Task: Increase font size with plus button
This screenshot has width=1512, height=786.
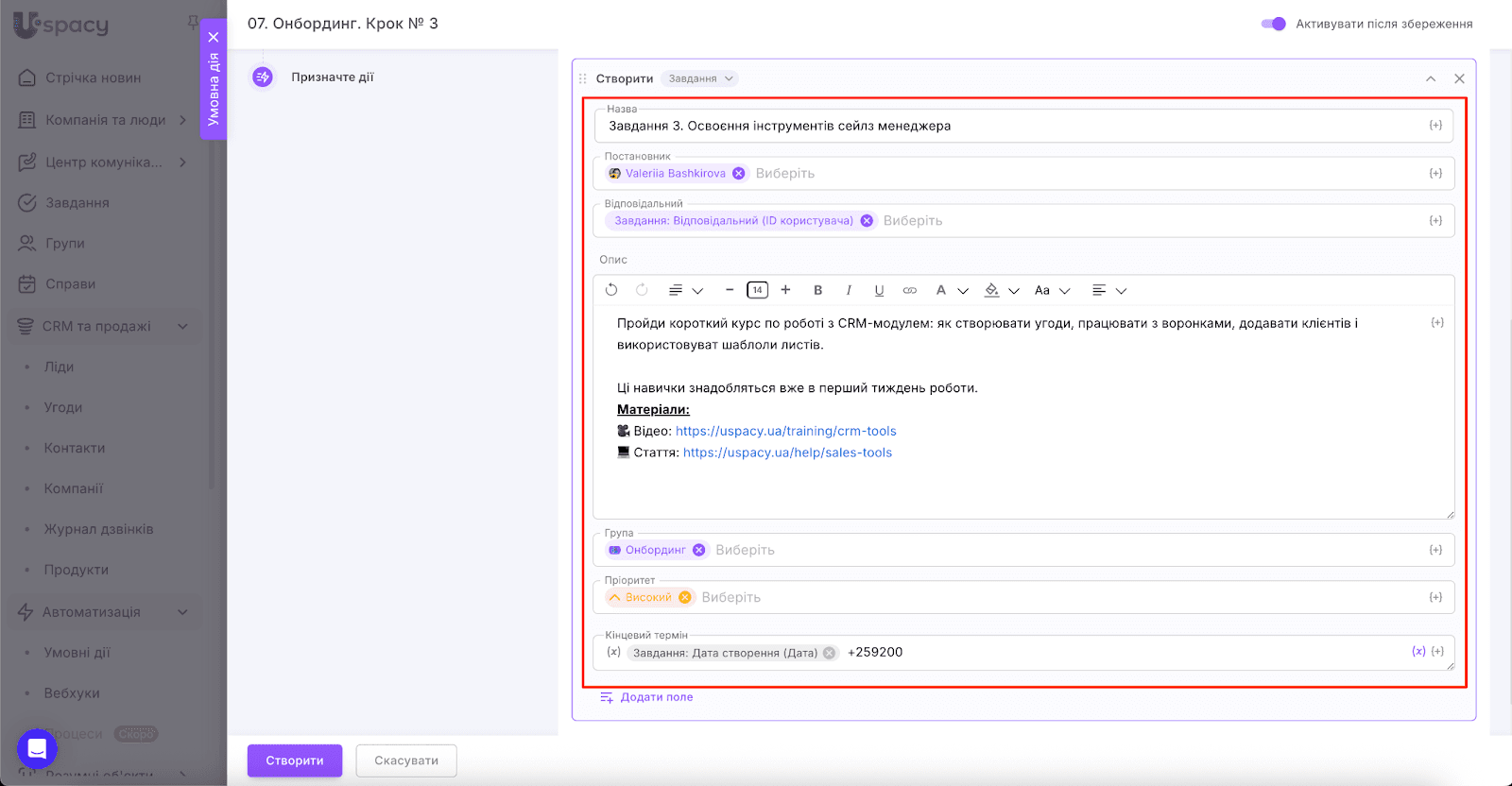Action: coord(785,290)
